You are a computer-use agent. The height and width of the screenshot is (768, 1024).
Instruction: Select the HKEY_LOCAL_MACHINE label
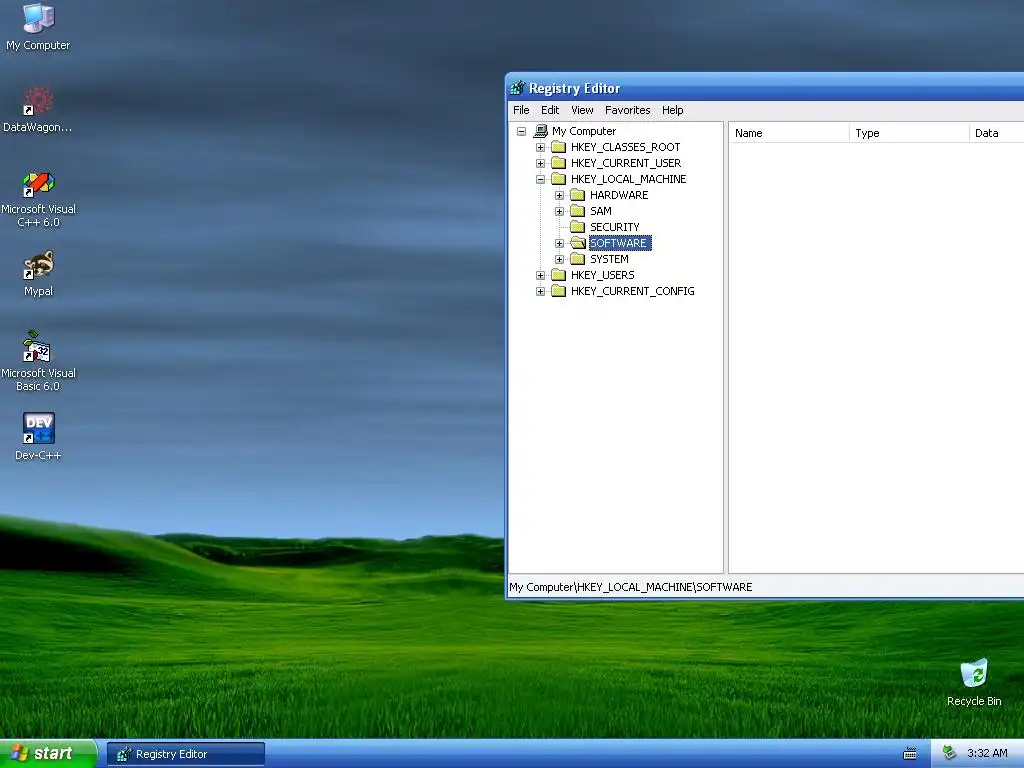tap(628, 179)
